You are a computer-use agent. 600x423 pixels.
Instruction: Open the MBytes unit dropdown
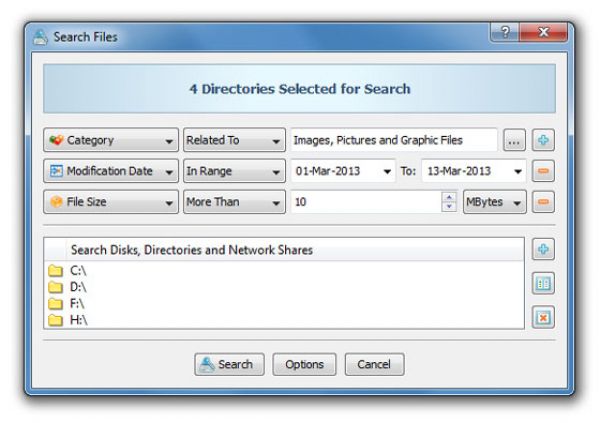494,202
